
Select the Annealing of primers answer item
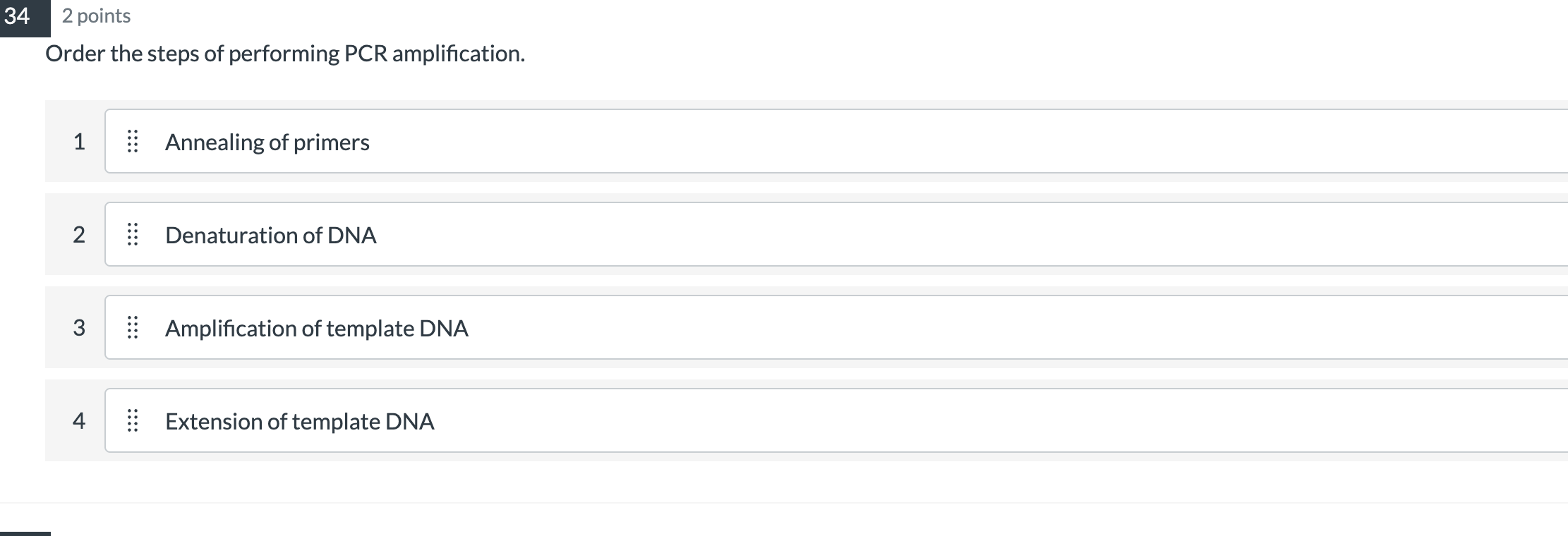[267, 141]
